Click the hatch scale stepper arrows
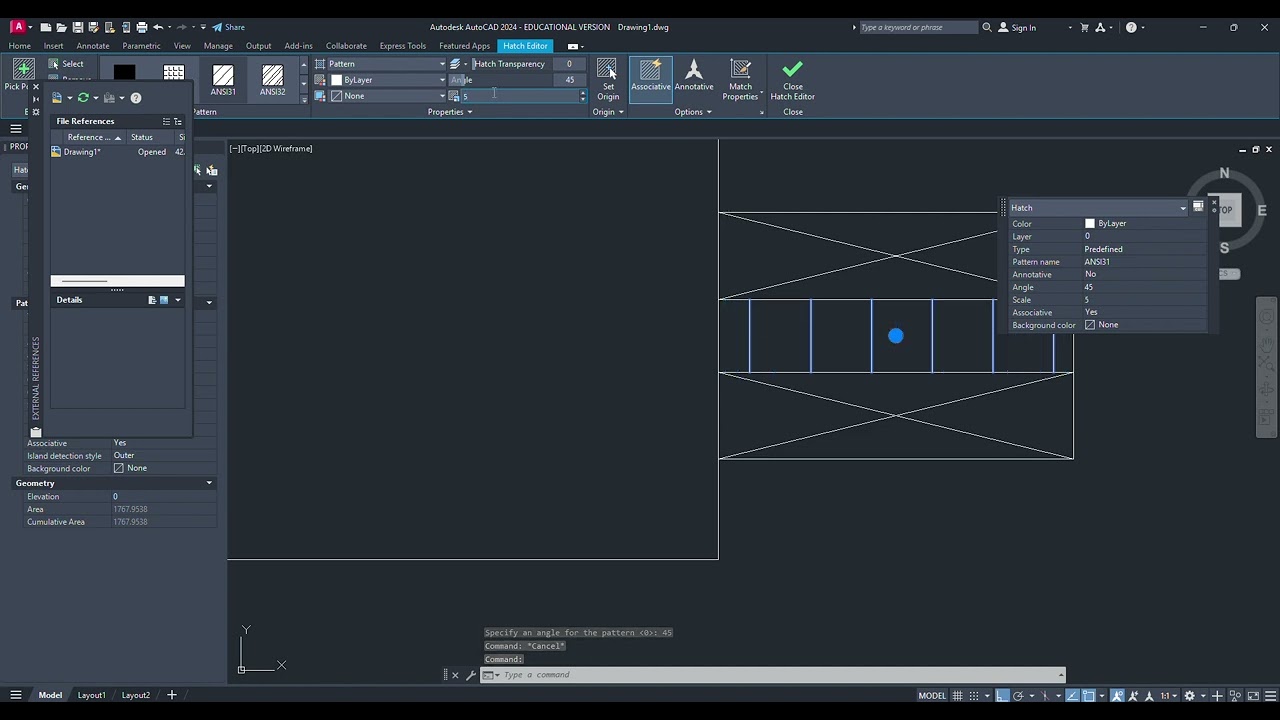 [583, 96]
